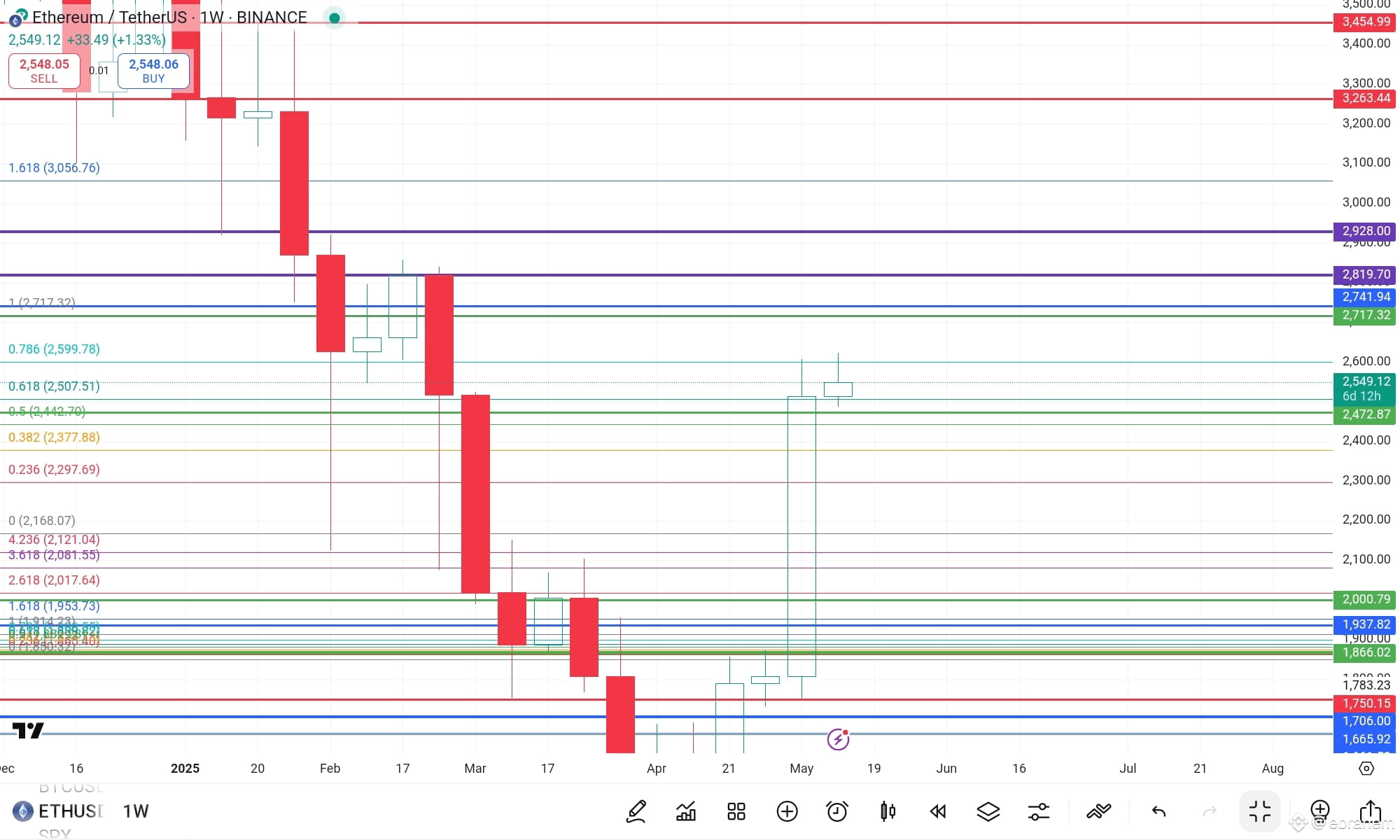Click the time axis settings gear
1400x840 pixels.
click(x=1366, y=768)
